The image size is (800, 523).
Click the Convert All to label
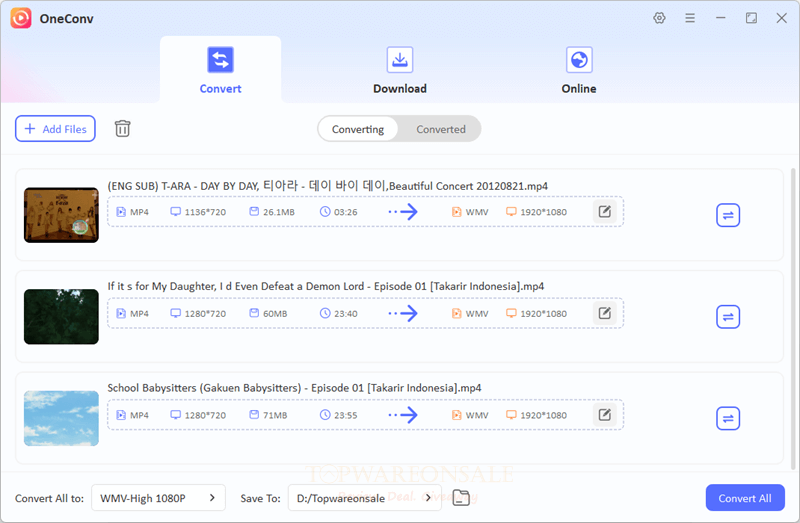point(49,499)
